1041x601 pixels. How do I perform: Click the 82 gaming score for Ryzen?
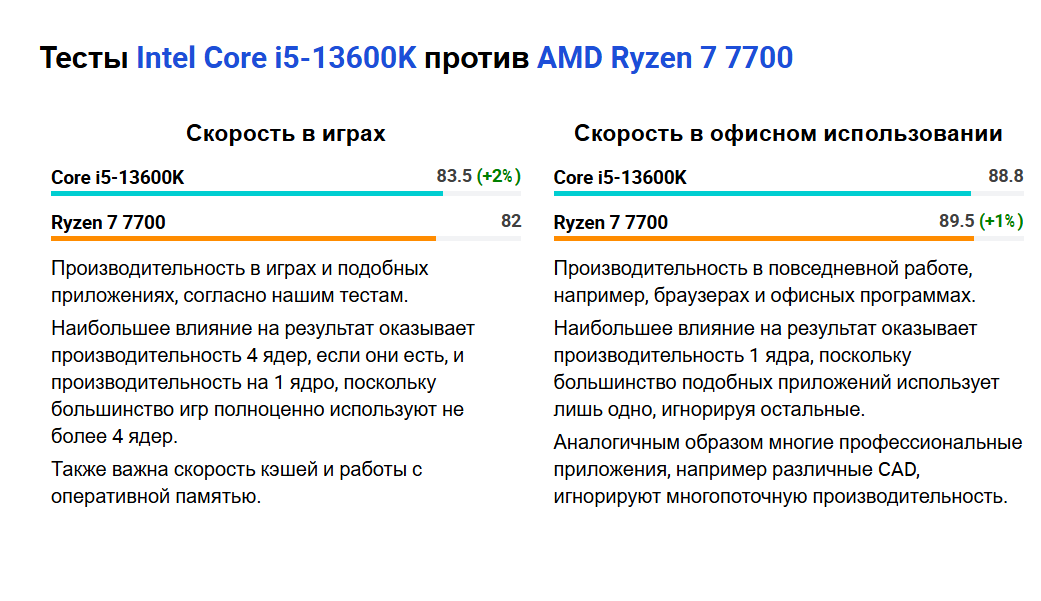coord(511,221)
